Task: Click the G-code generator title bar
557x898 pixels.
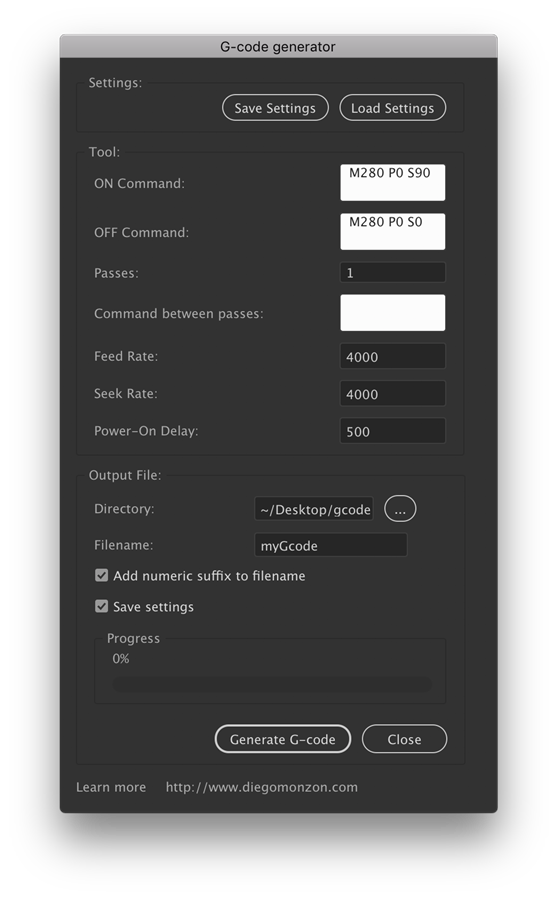Action: [279, 46]
